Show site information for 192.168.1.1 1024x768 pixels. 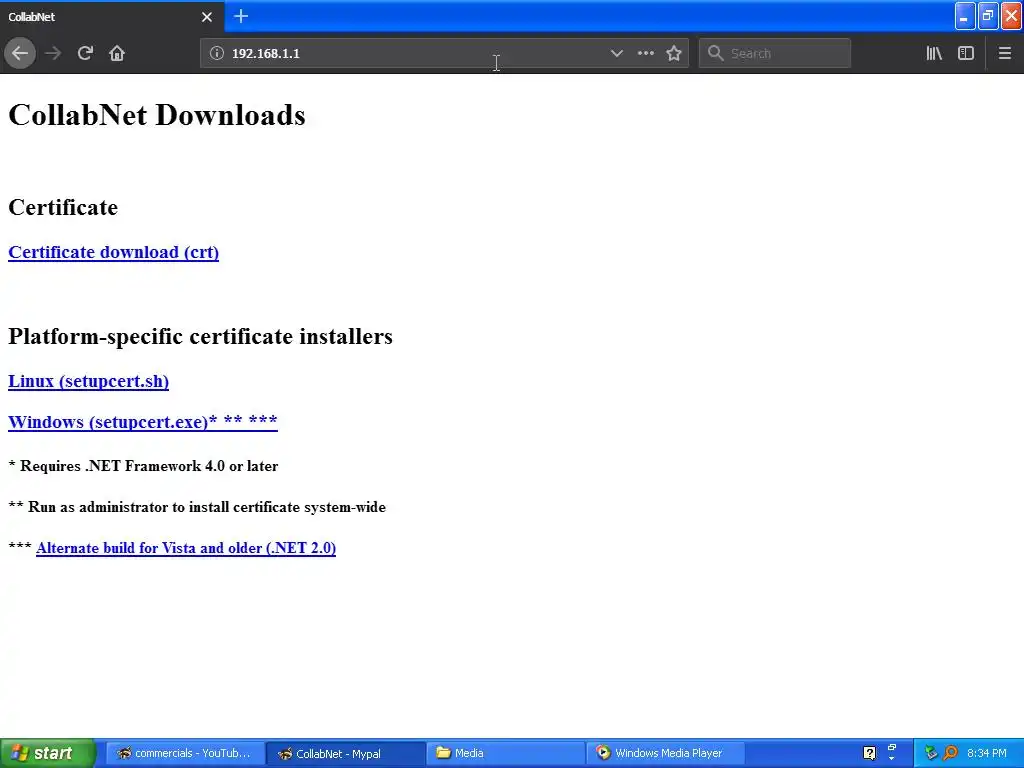pyautogui.click(x=217, y=53)
